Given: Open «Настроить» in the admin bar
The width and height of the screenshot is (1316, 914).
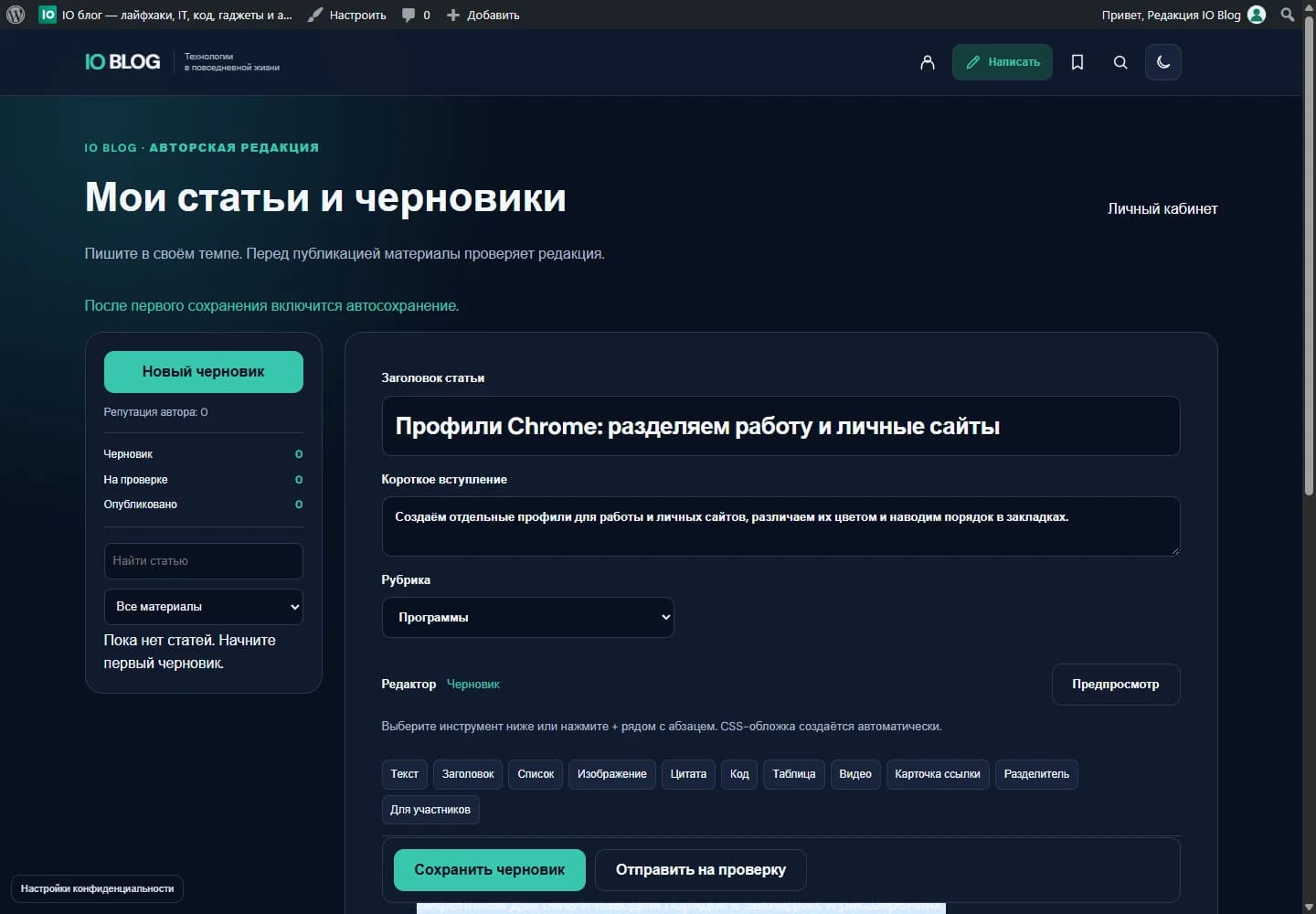Looking at the screenshot, I should pyautogui.click(x=347, y=15).
